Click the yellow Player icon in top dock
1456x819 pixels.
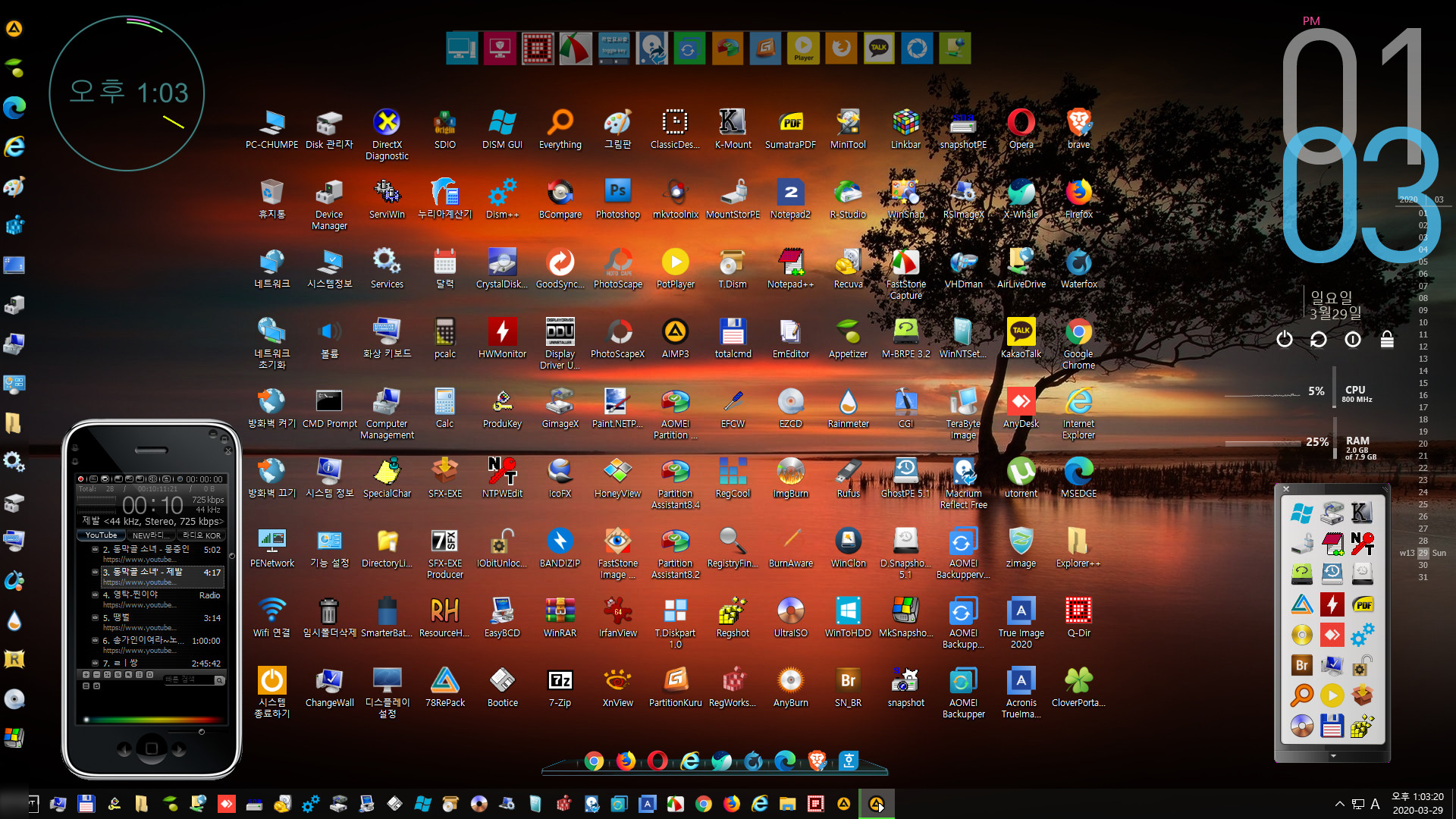coord(803,49)
